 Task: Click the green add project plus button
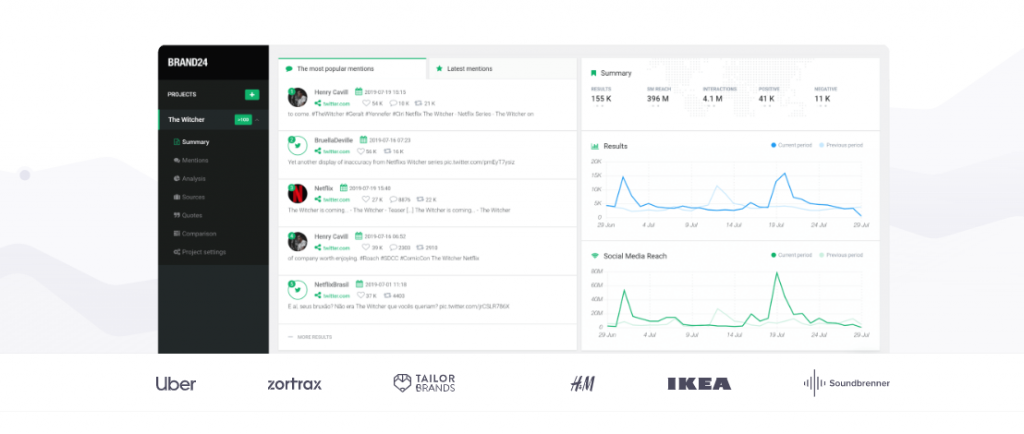[252, 95]
